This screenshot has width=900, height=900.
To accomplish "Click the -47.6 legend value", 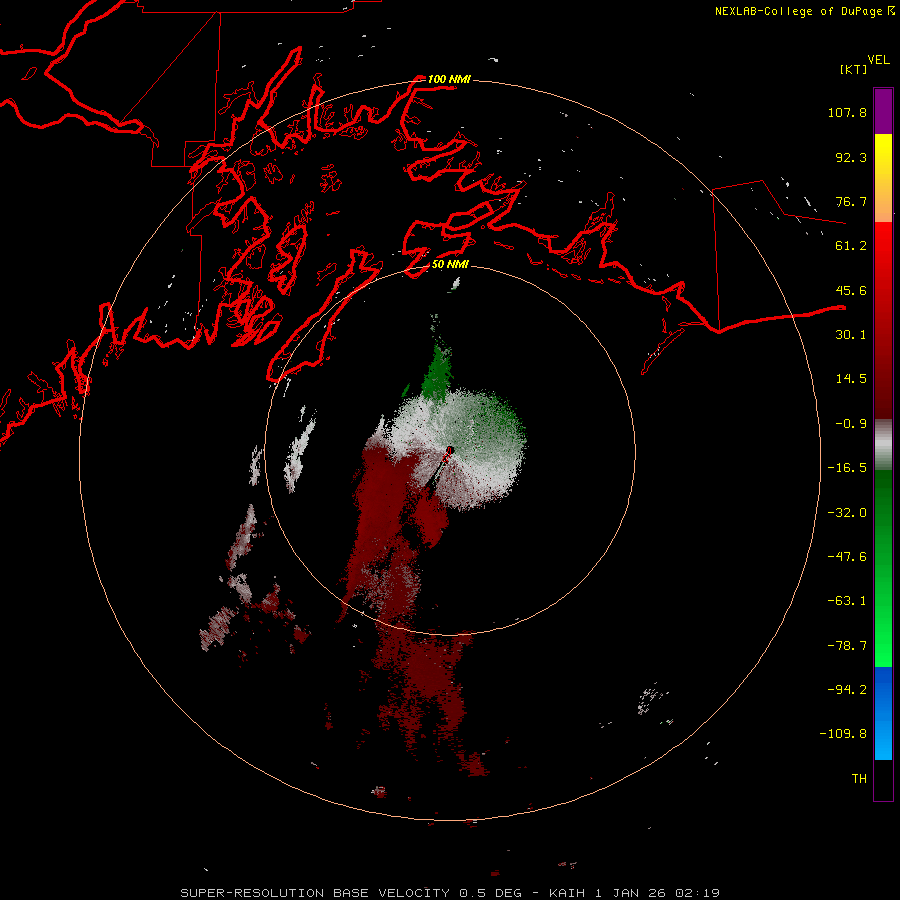I will coord(847,557).
